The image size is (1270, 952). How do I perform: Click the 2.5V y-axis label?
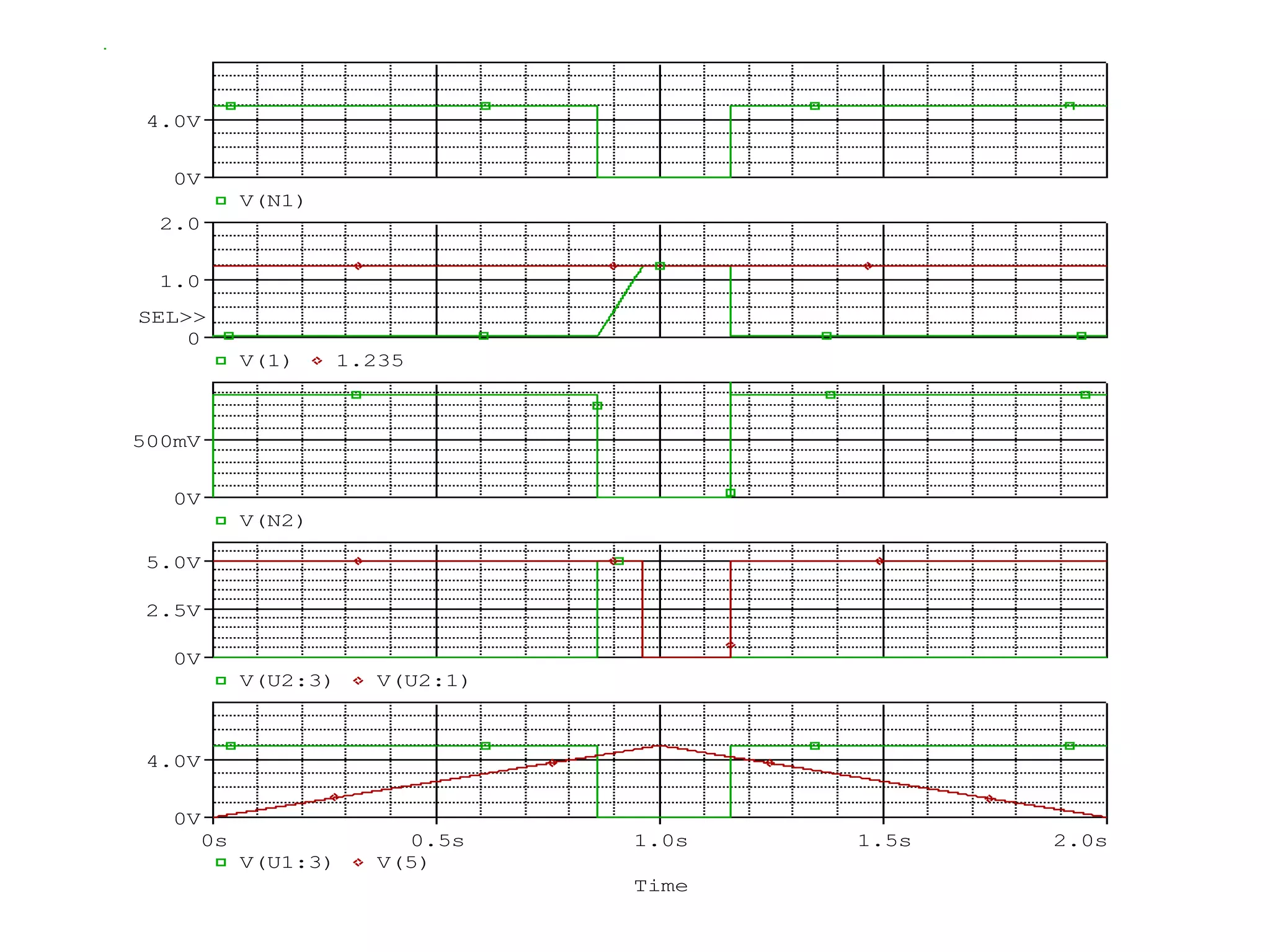coord(174,610)
